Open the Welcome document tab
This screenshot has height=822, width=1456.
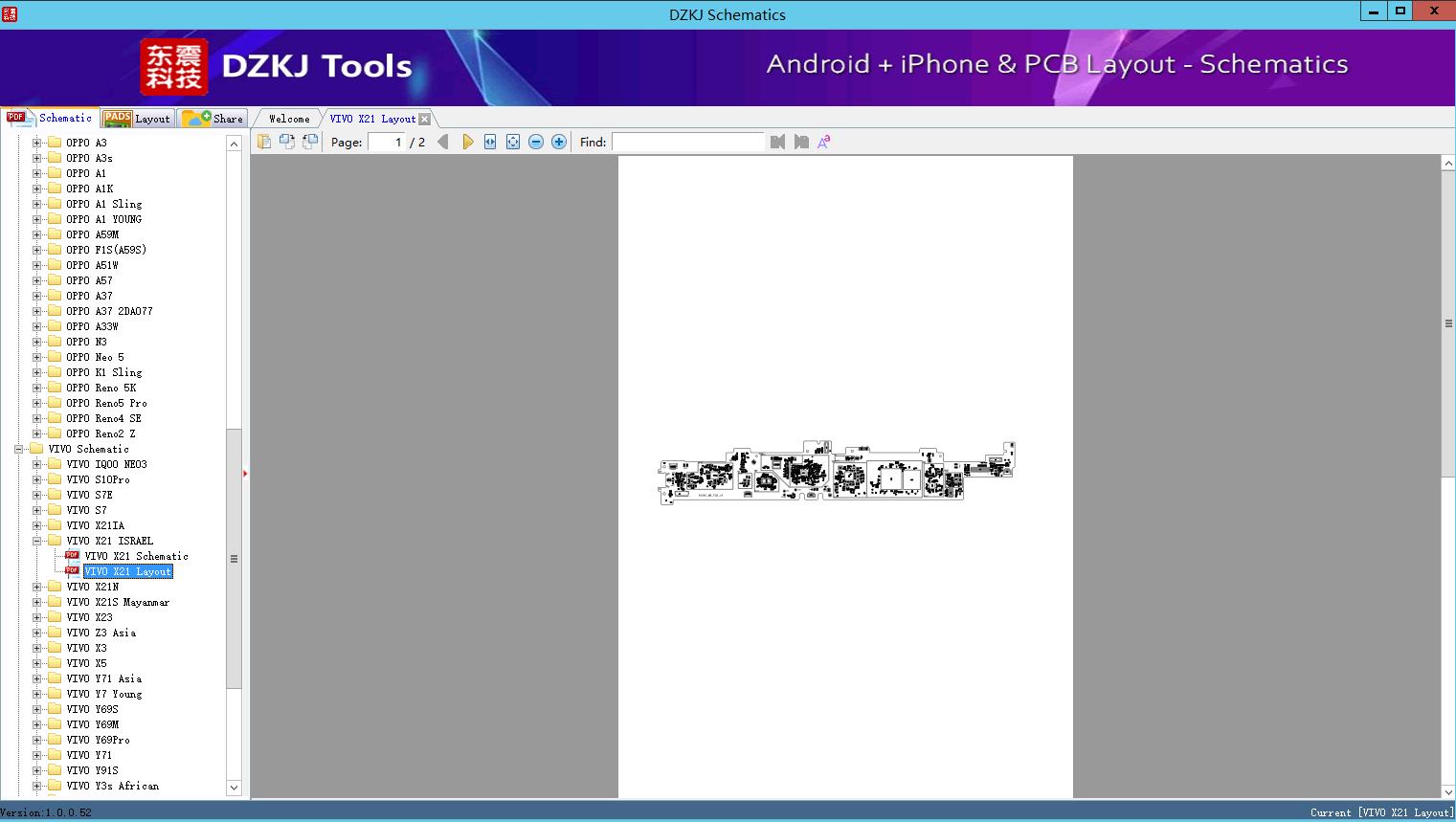tap(288, 119)
